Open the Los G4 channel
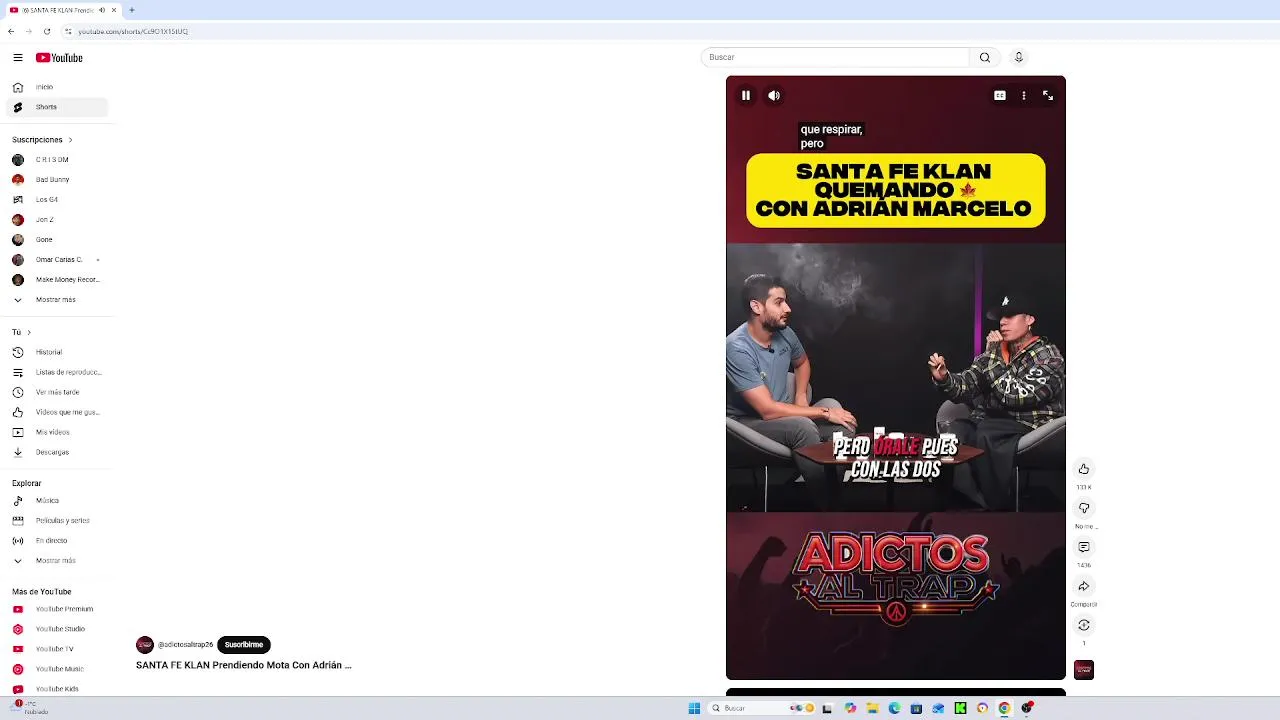Viewport: 1280px width, 720px height. click(x=58, y=200)
